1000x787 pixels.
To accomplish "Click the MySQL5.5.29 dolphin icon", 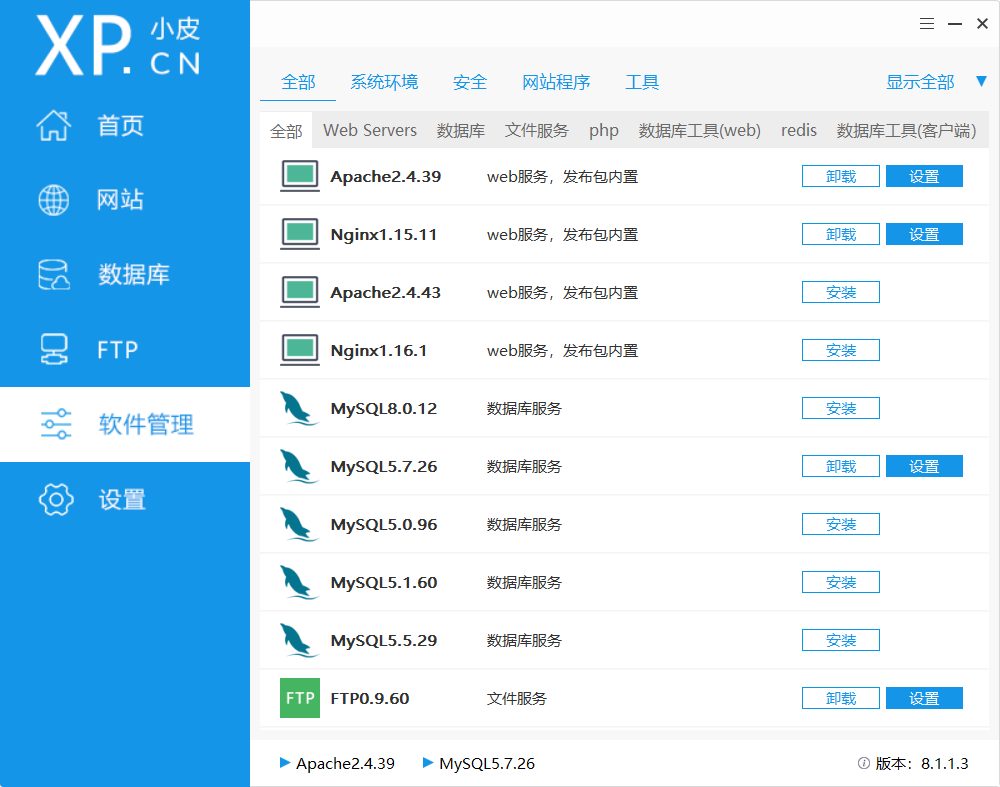I will 298,640.
